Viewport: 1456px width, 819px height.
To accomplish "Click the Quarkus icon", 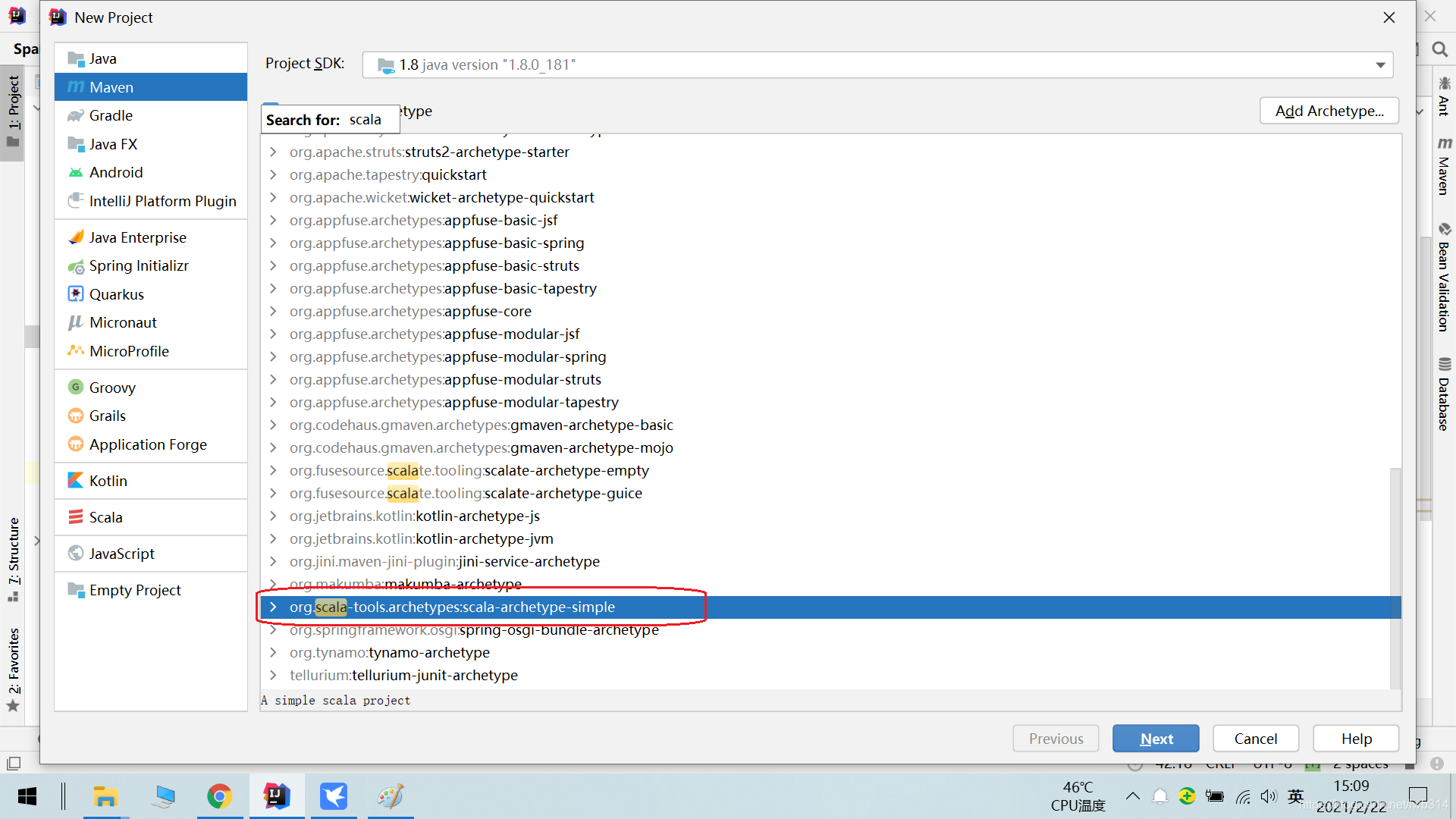I will 76,294.
